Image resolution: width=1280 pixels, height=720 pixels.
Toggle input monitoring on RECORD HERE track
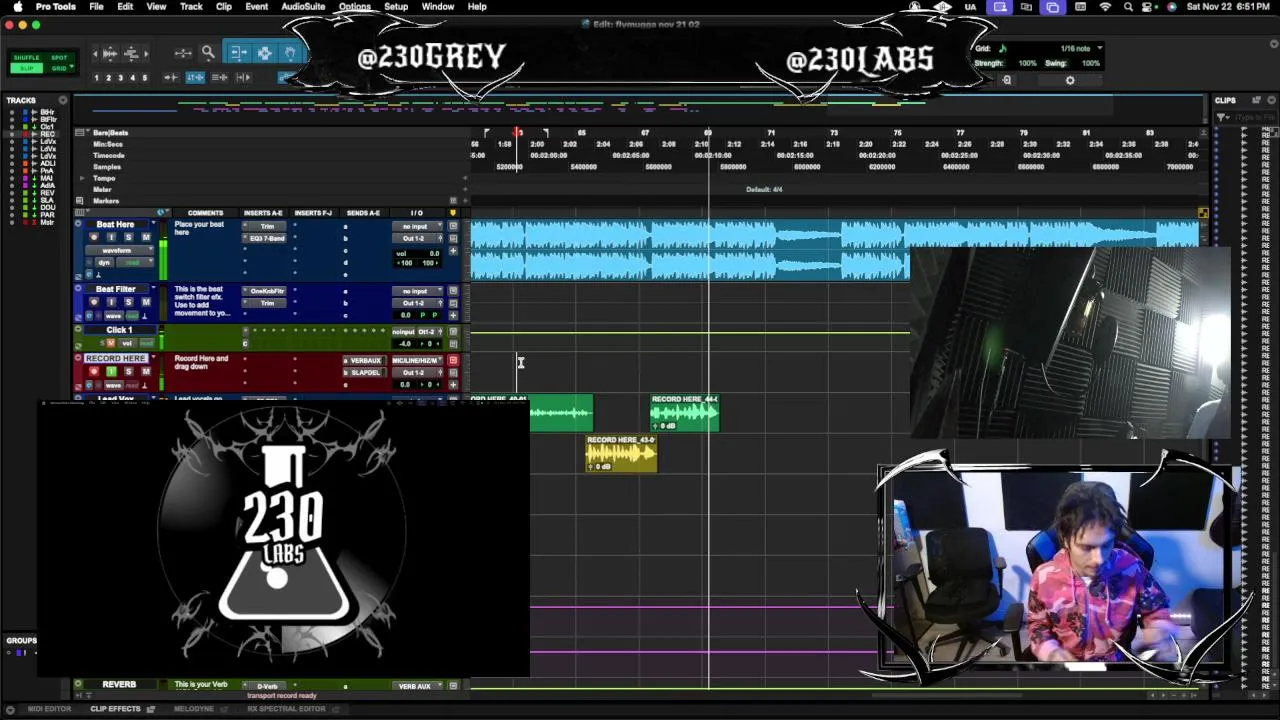pyautogui.click(x=111, y=372)
